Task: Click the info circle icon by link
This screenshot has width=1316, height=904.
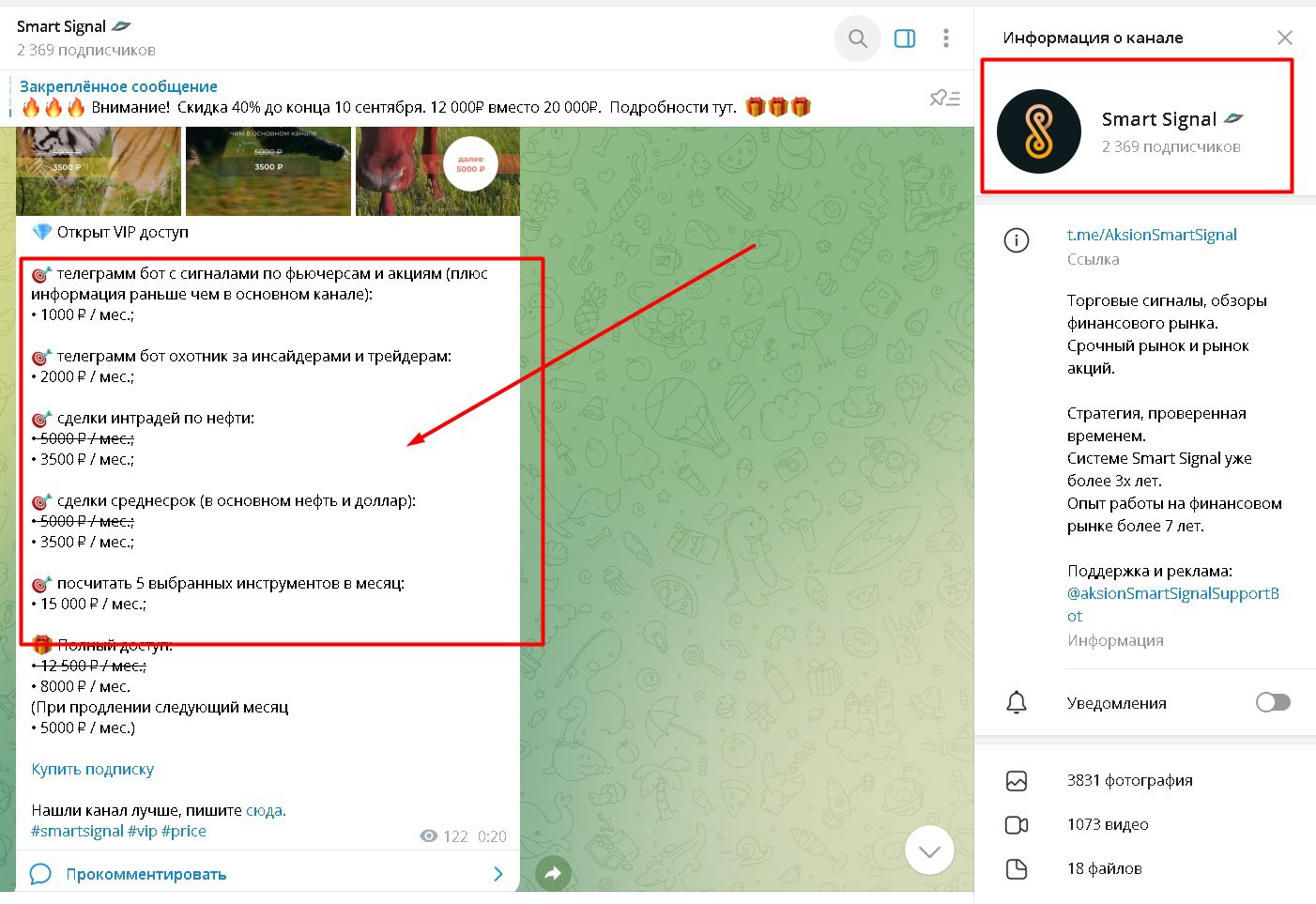Action: click(1017, 240)
